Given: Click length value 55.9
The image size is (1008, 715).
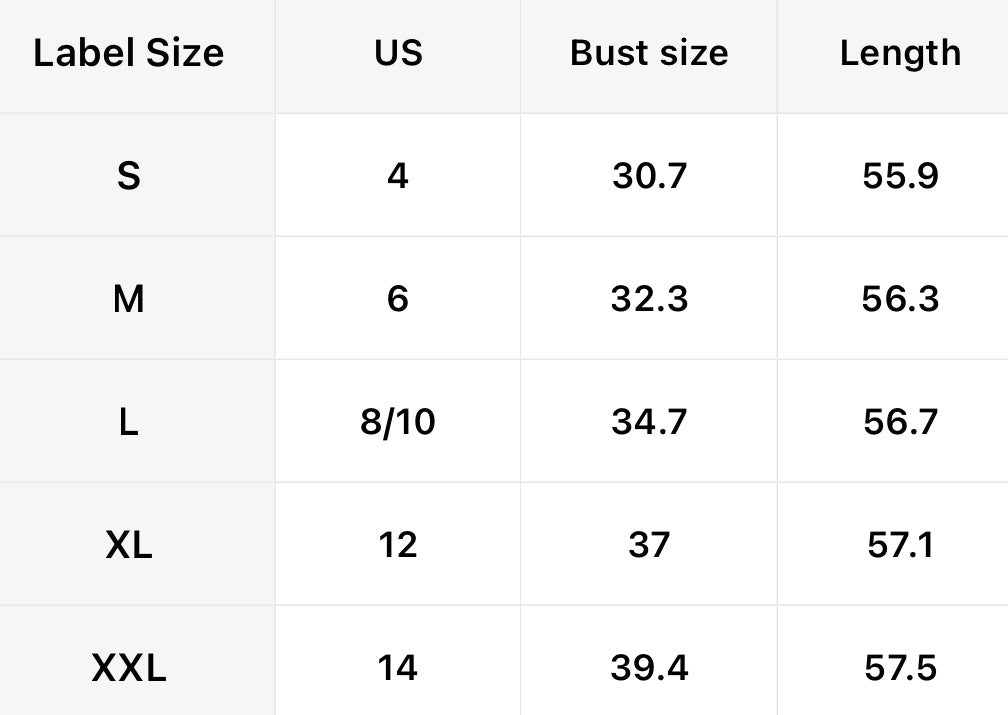Looking at the screenshot, I should (x=900, y=176).
